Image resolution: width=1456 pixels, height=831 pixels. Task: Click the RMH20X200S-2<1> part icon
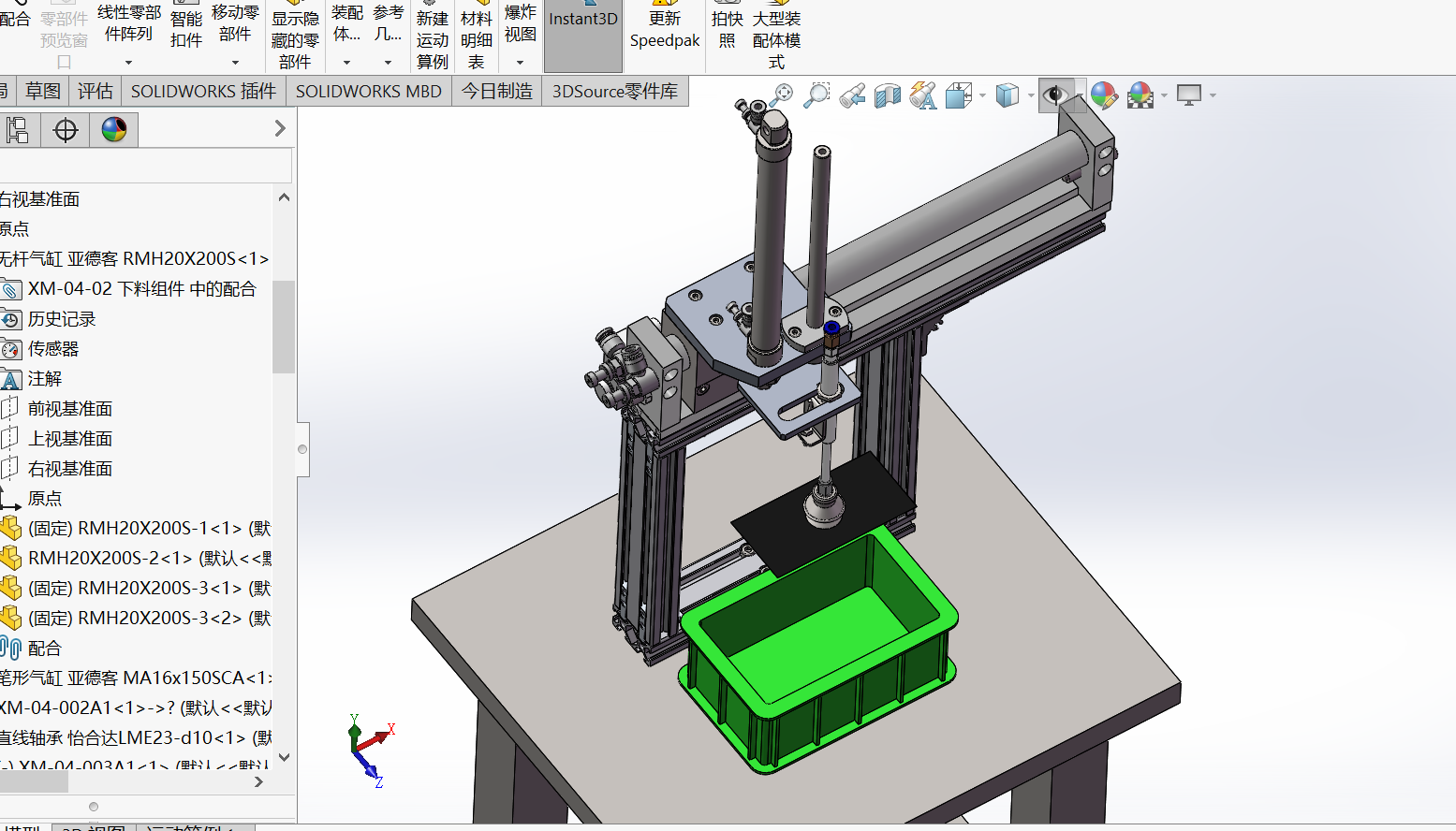click(x=10, y=558)
